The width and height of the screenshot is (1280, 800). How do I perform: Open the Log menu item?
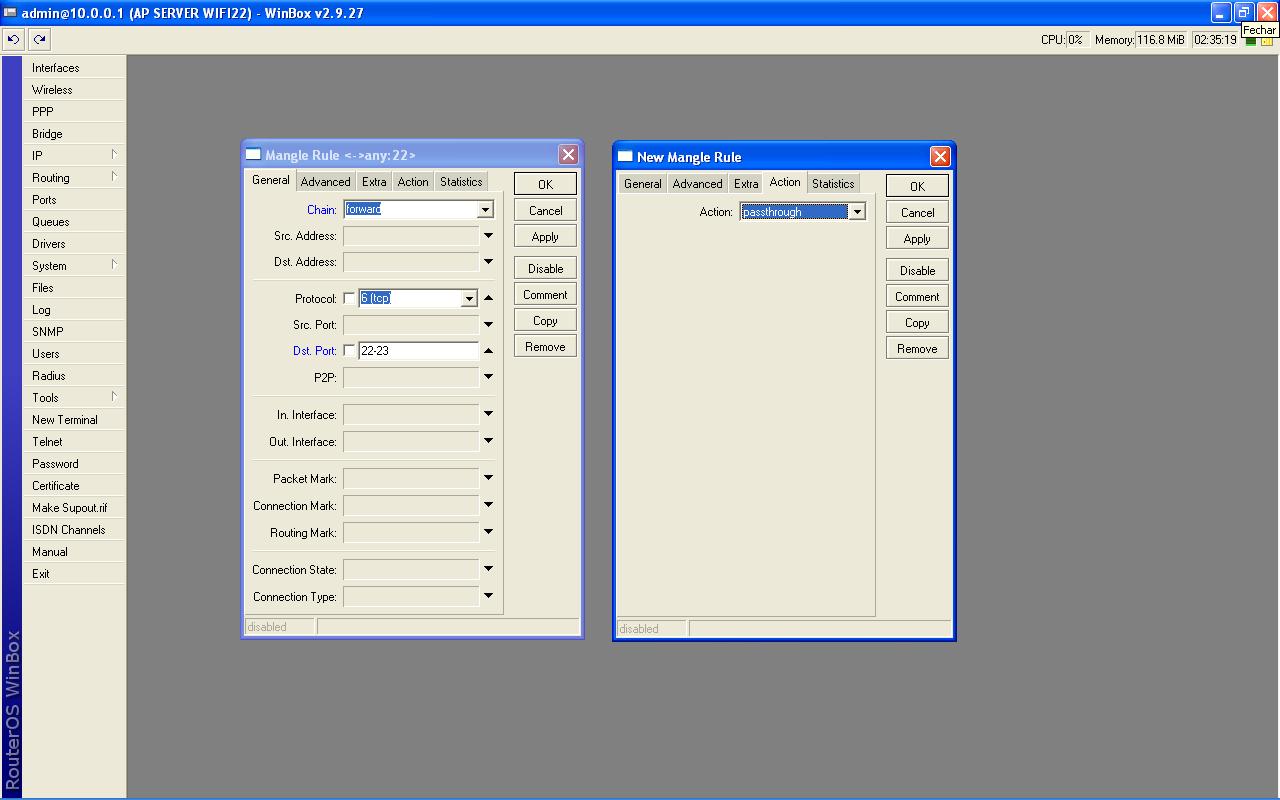tap(75, 310)
